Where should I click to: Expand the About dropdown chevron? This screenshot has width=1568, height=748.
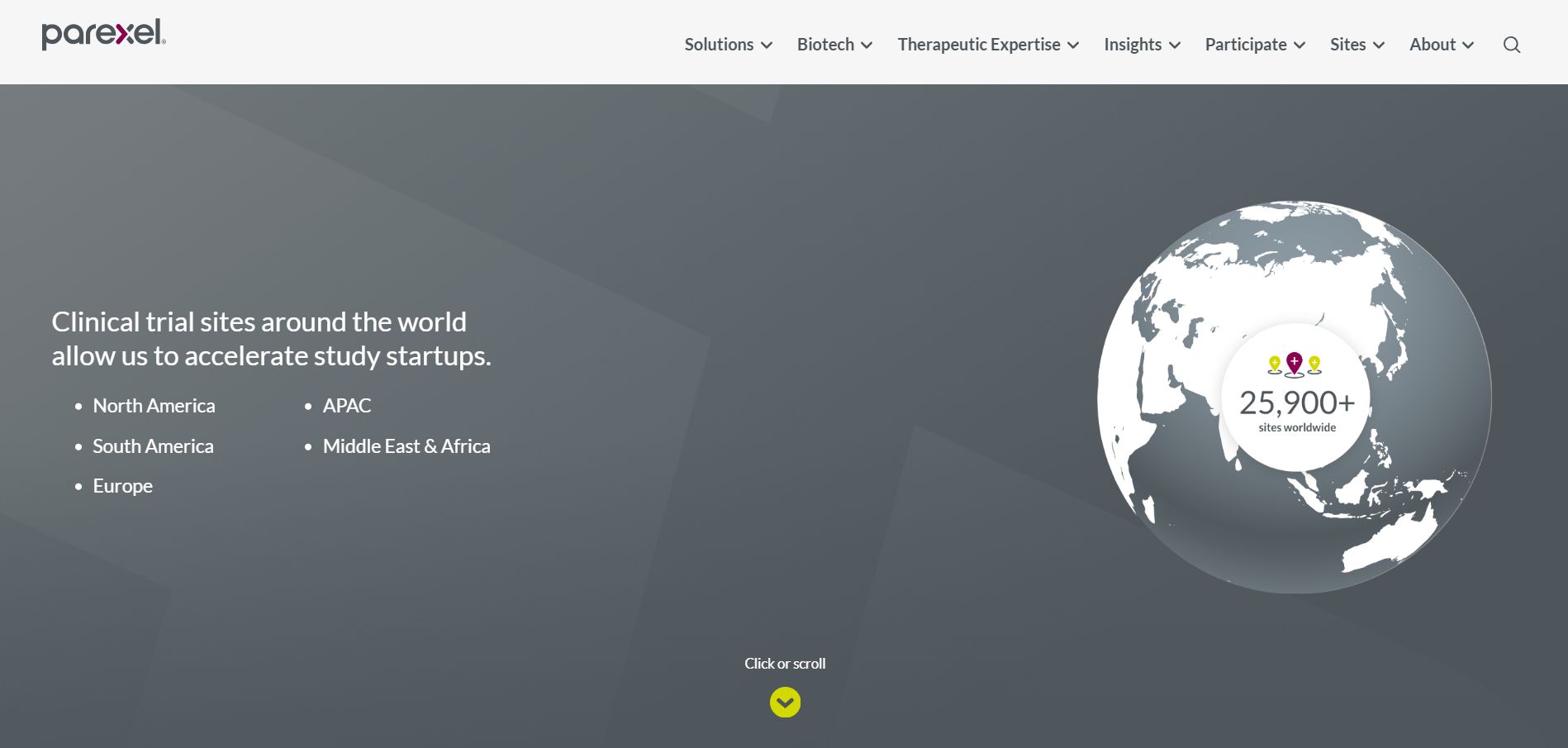click(1468, 45)
